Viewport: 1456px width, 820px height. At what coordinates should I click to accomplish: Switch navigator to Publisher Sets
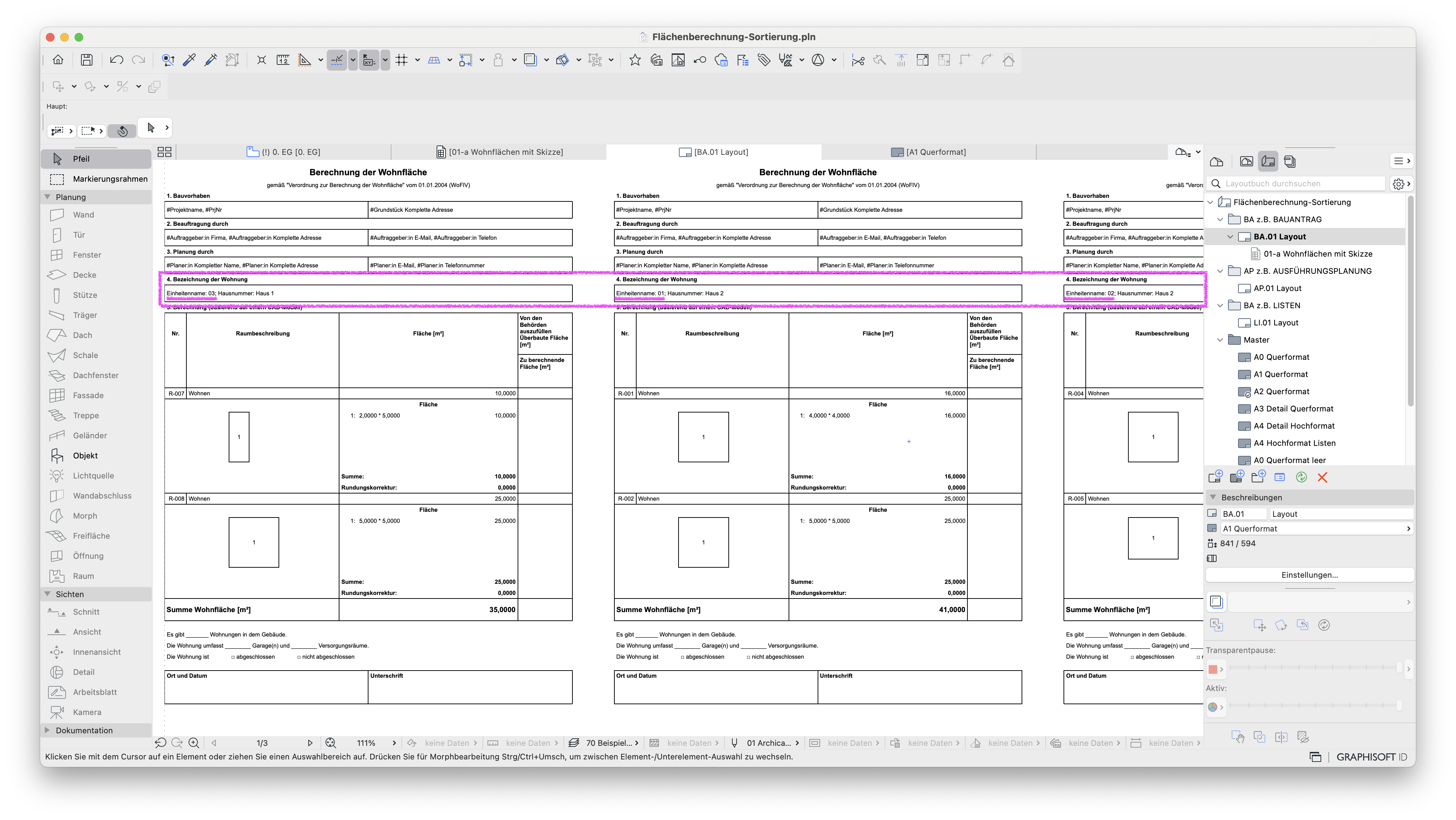1290,162
